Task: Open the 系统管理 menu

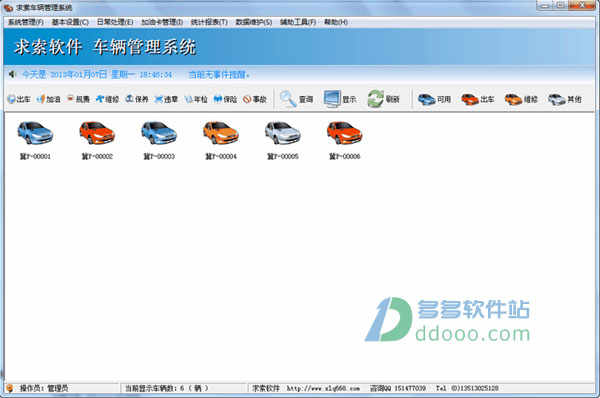Action: 26,22
